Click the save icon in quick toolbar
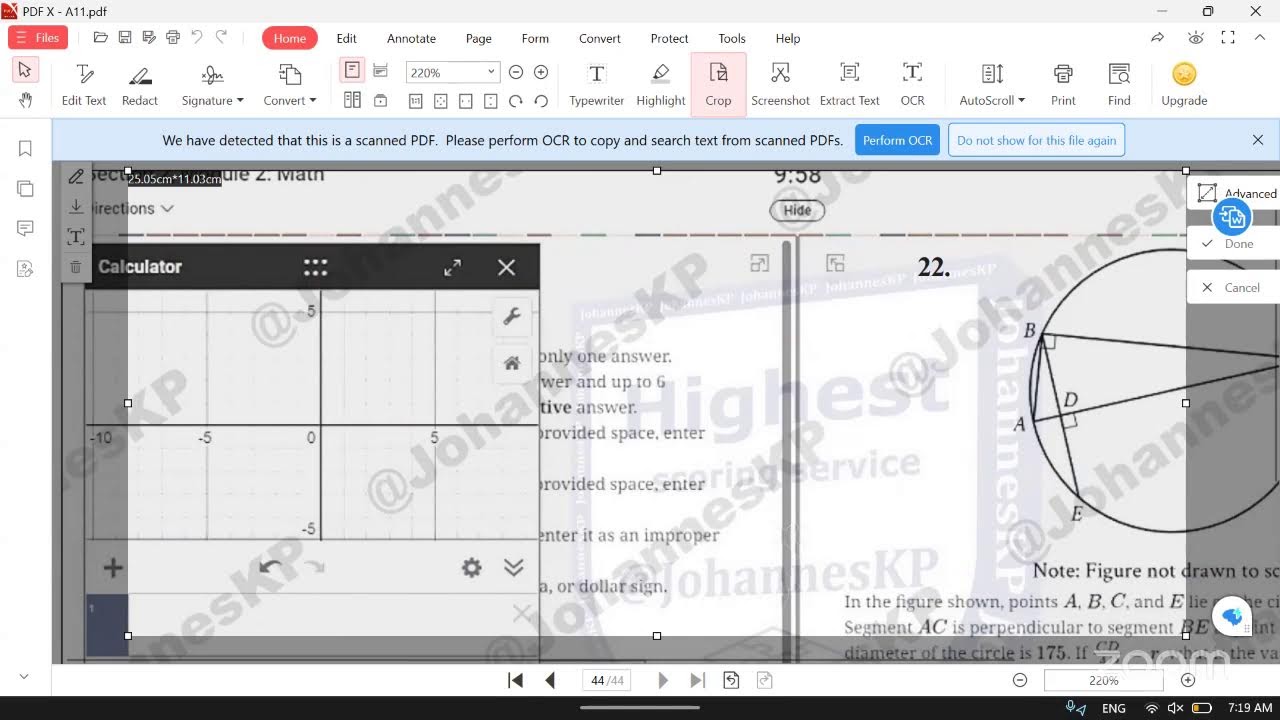The height and width of the screenshot is (720, 1280). pos(125,38)
